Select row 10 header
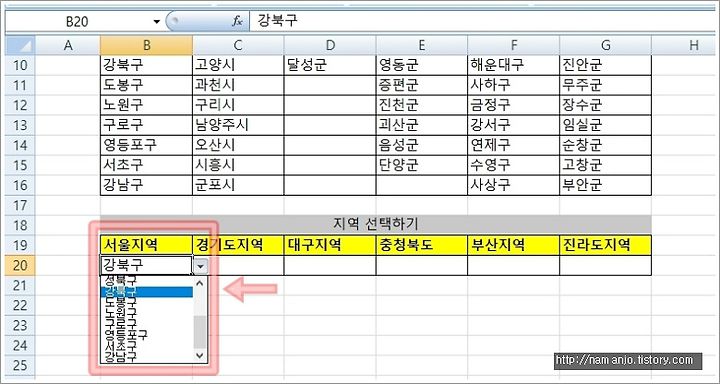The width and height of the screenshot is (720, 384). click(x=20, y=65)
